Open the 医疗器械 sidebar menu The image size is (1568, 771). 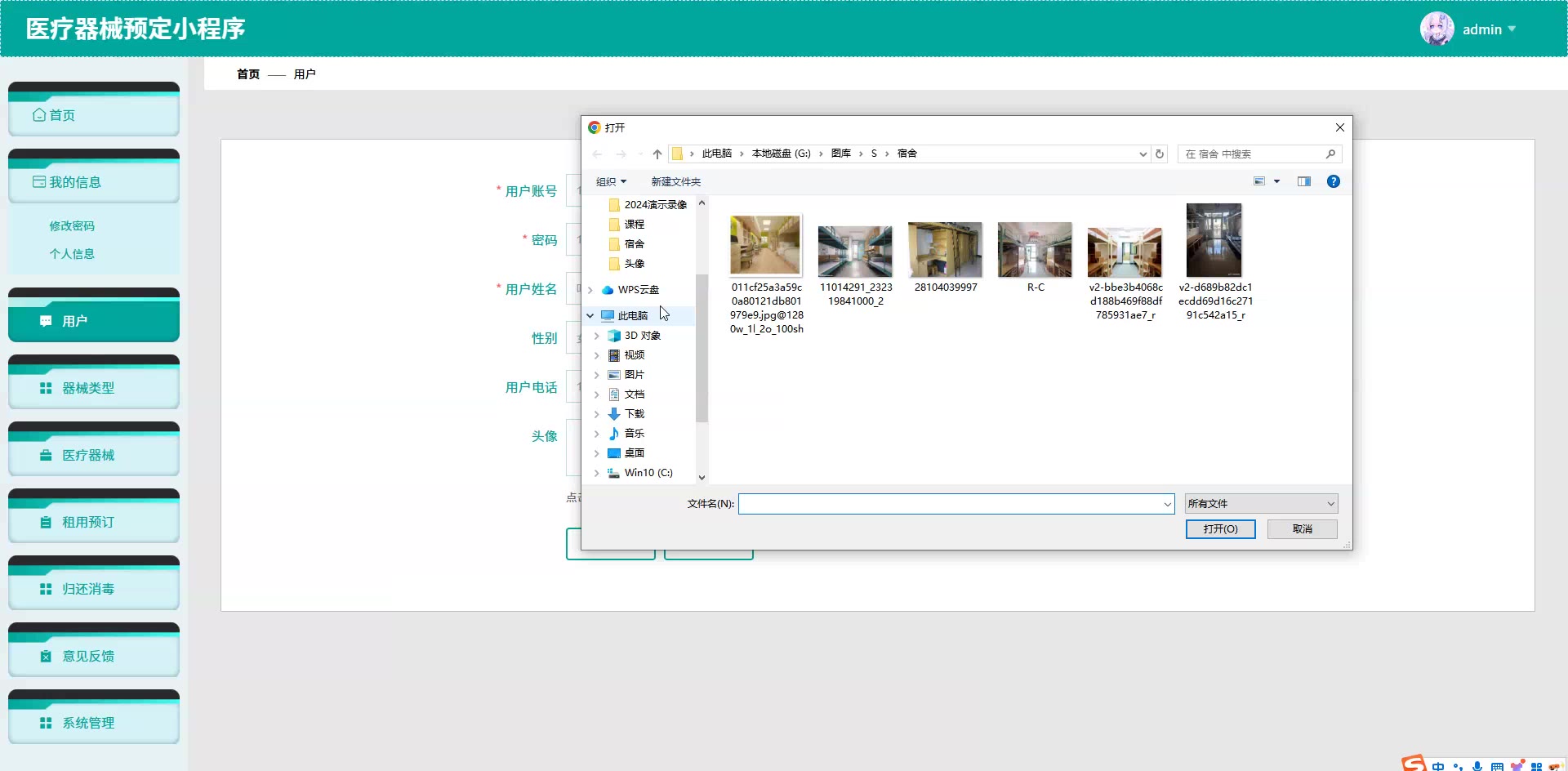point(94,449)
